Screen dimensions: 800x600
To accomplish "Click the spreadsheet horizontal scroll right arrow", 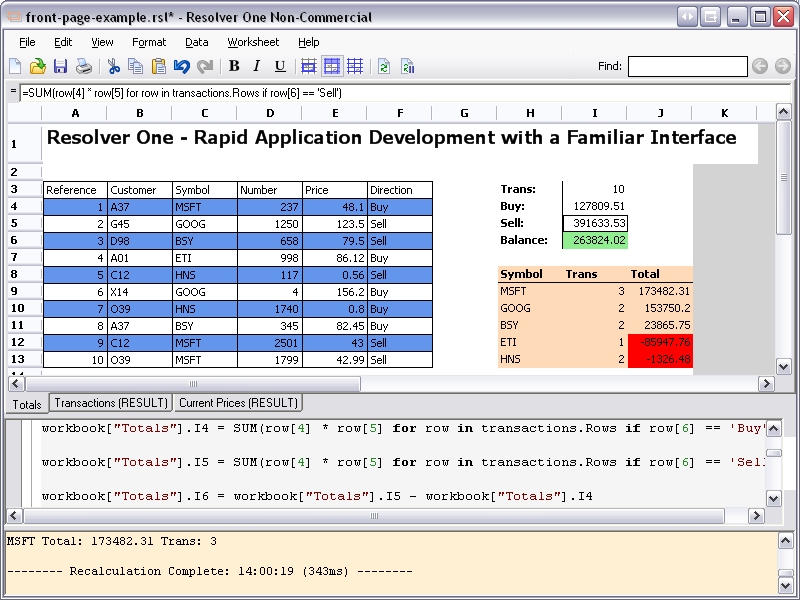I will pyautogui.click(x=766, y=384).
